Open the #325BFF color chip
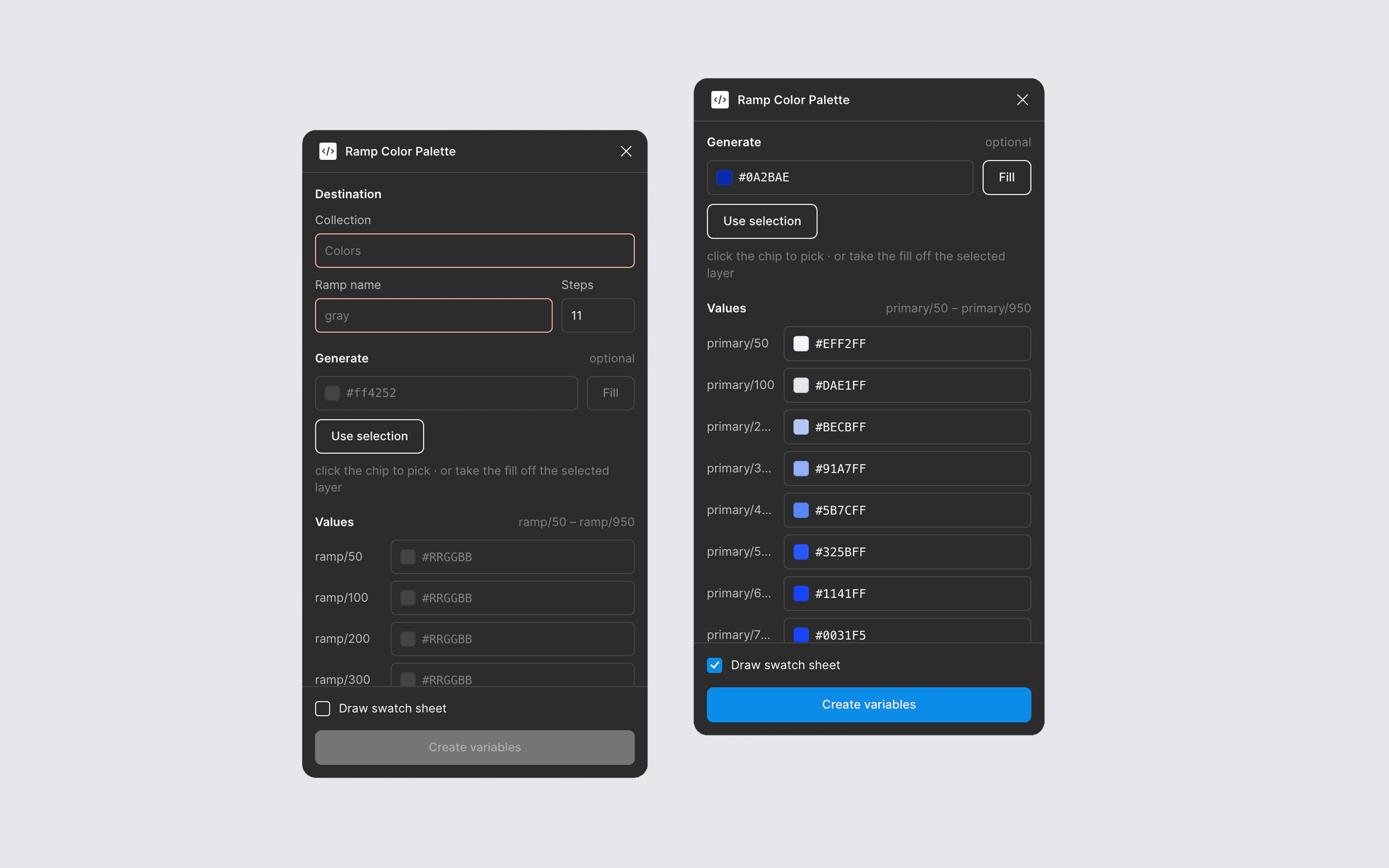Image resolution: width=1389 pixels, height=868 pixels. [801, 552]
